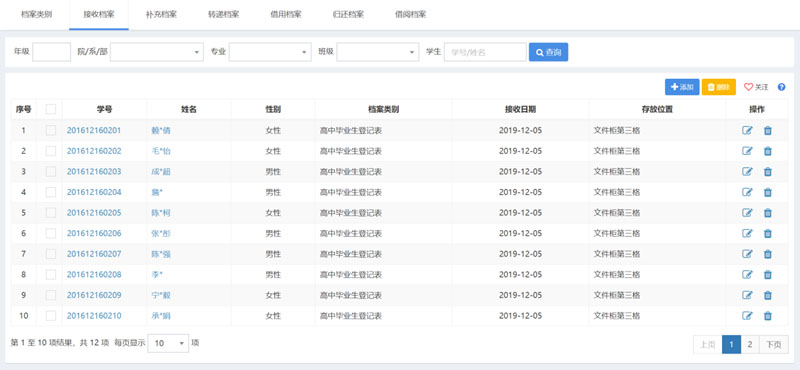The height and width of the screenshot is (370, 800).
Task: Edit the record of student 201612160205
Action: pos(747,213)
